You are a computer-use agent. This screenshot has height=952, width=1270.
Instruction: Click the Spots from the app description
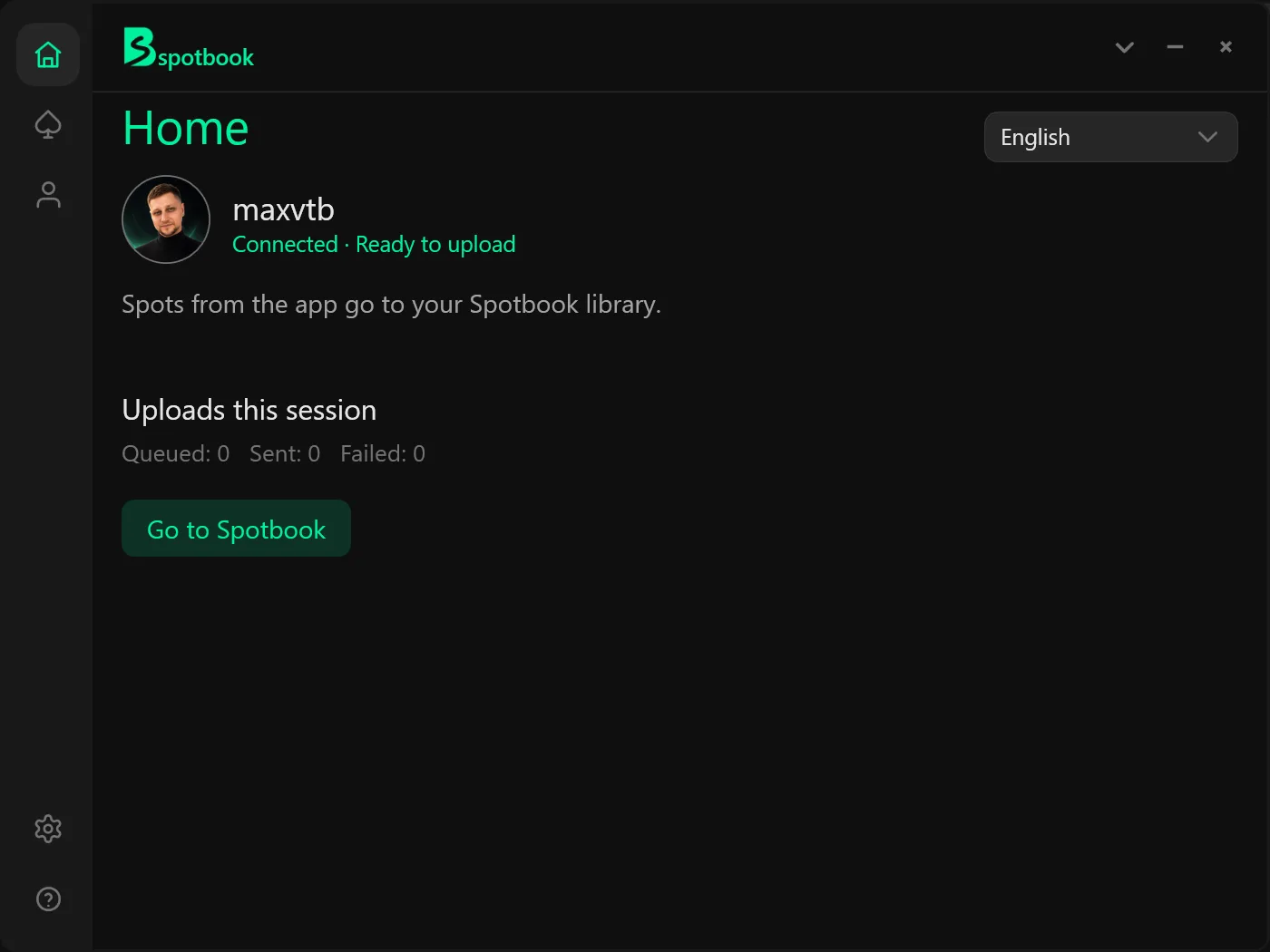[x=391, y=305]
